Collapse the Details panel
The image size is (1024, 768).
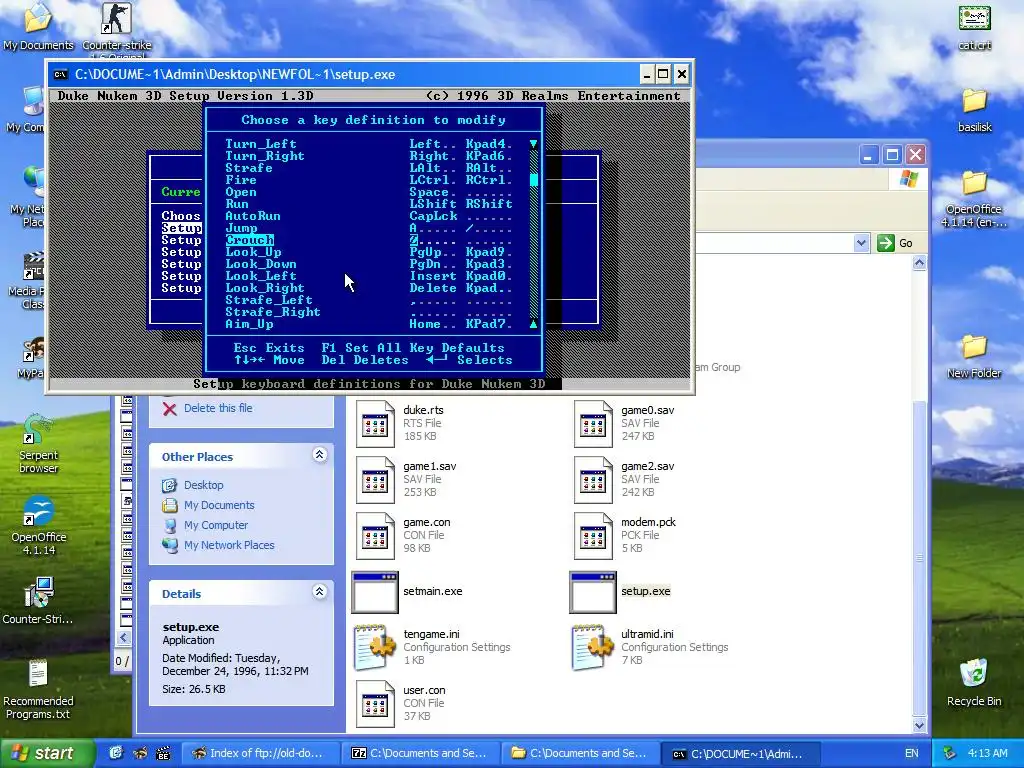(x=319, y=592)
